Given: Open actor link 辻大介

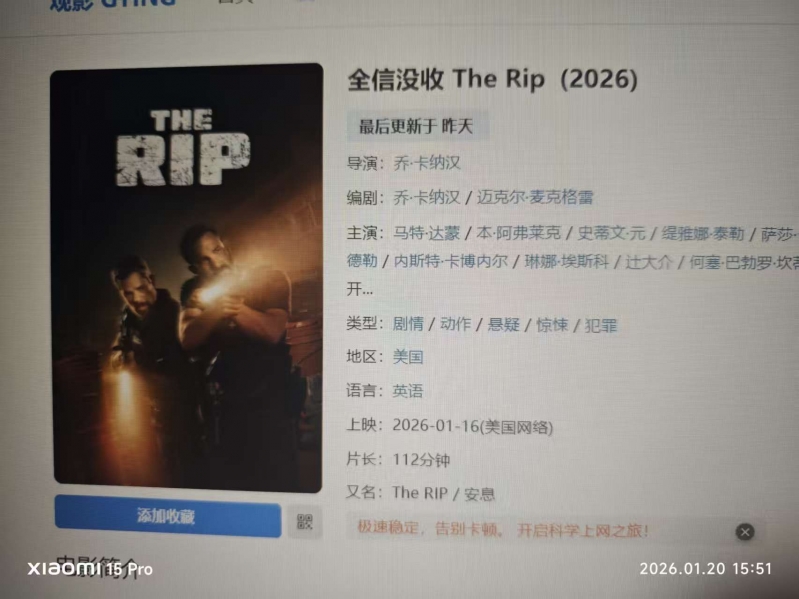Looking at the screenshot, I should [649, 262].
